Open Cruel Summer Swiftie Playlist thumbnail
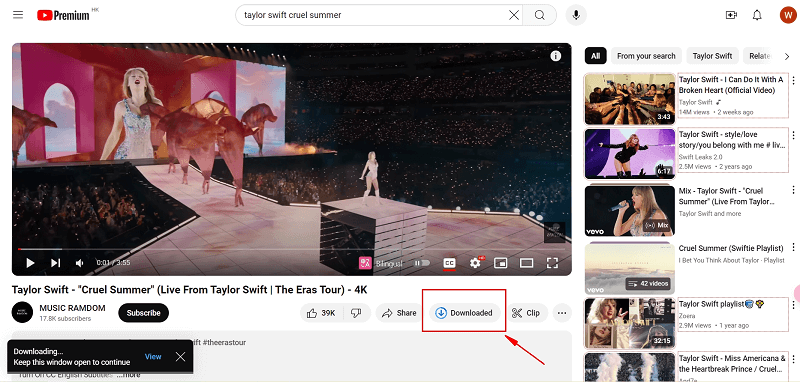Screen dimensions: 800x382 coord(630,269)
